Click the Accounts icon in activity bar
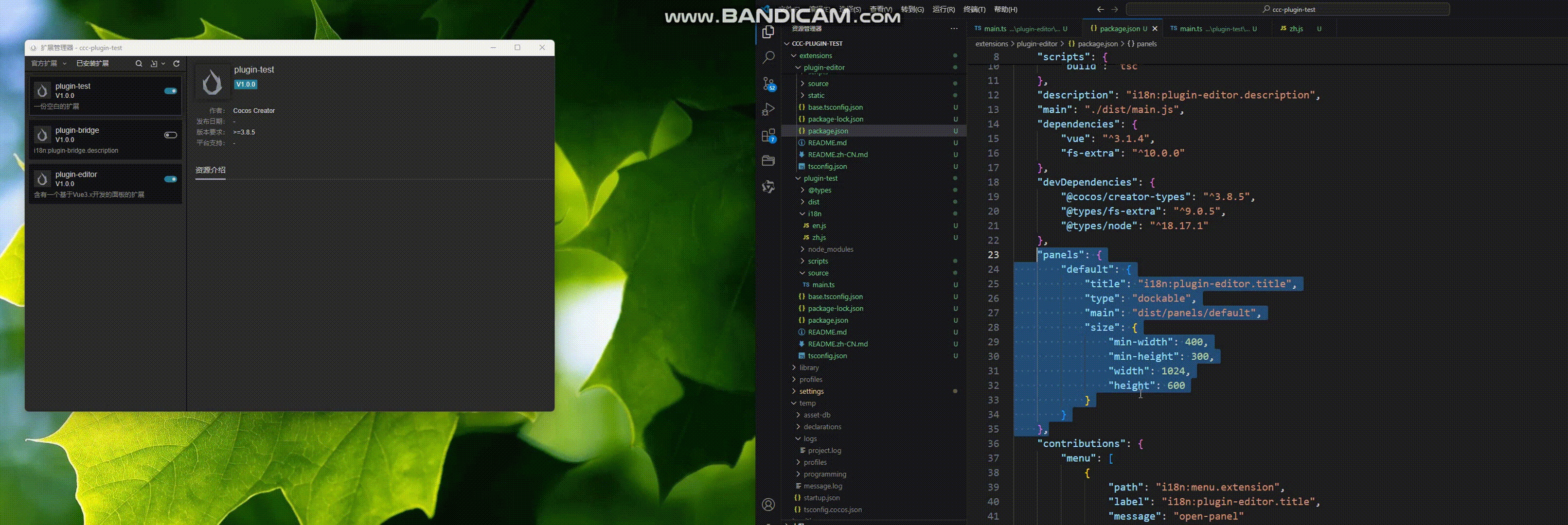 point(768,504)
